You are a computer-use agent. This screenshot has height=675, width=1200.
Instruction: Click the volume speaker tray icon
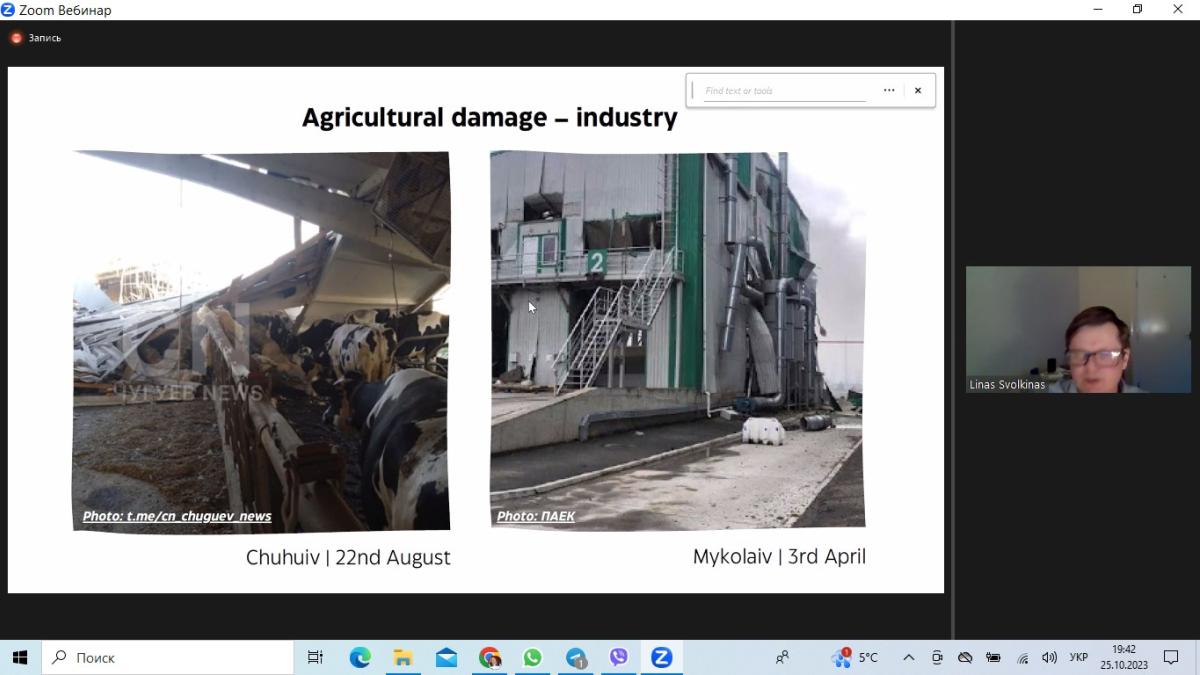(x=1049, y=657)
